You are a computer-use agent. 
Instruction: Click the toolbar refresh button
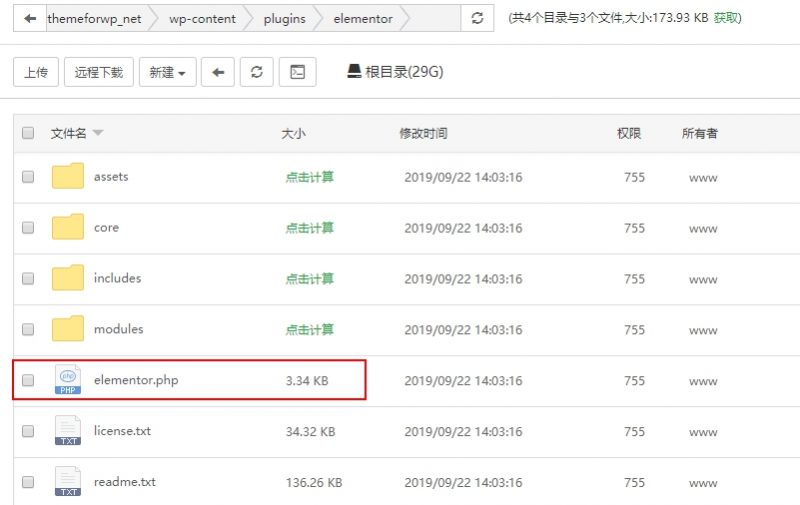pos(257,72)
